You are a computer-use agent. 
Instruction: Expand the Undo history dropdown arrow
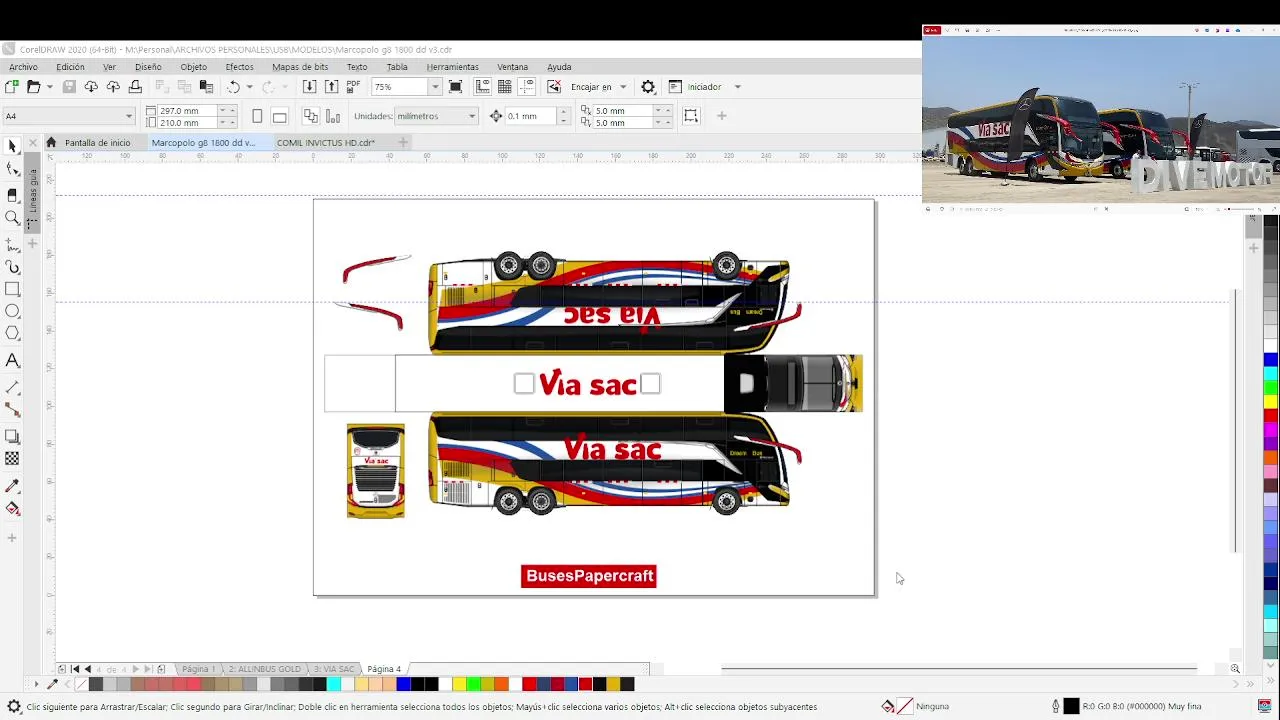pyautogui.click(x=249, y=87)
